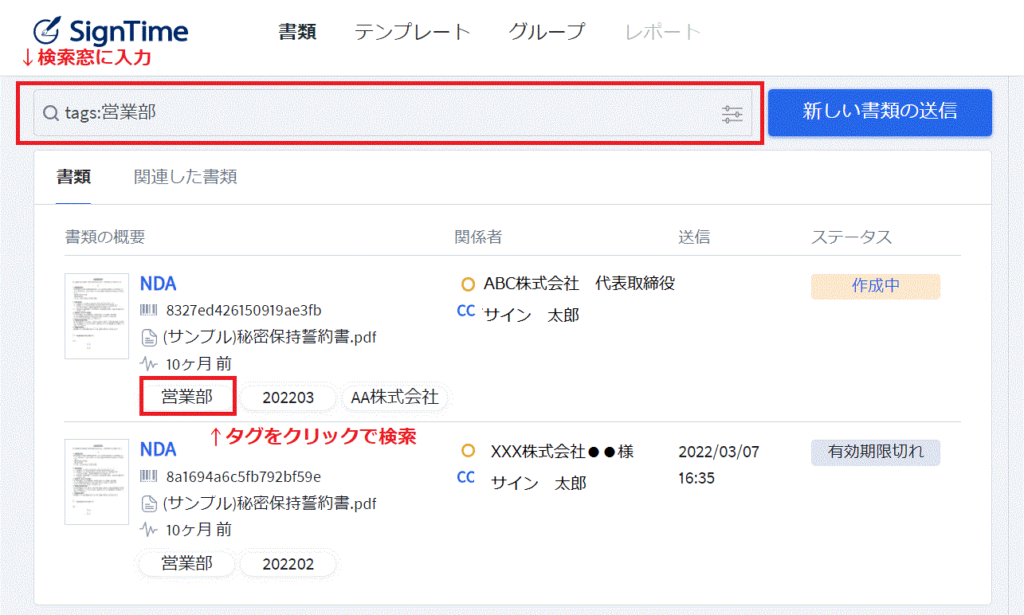Click barcode icon beside 8327ed426150919ae3fb
This screenshot has width=1024, height=615.
click(x=149, y=310)
